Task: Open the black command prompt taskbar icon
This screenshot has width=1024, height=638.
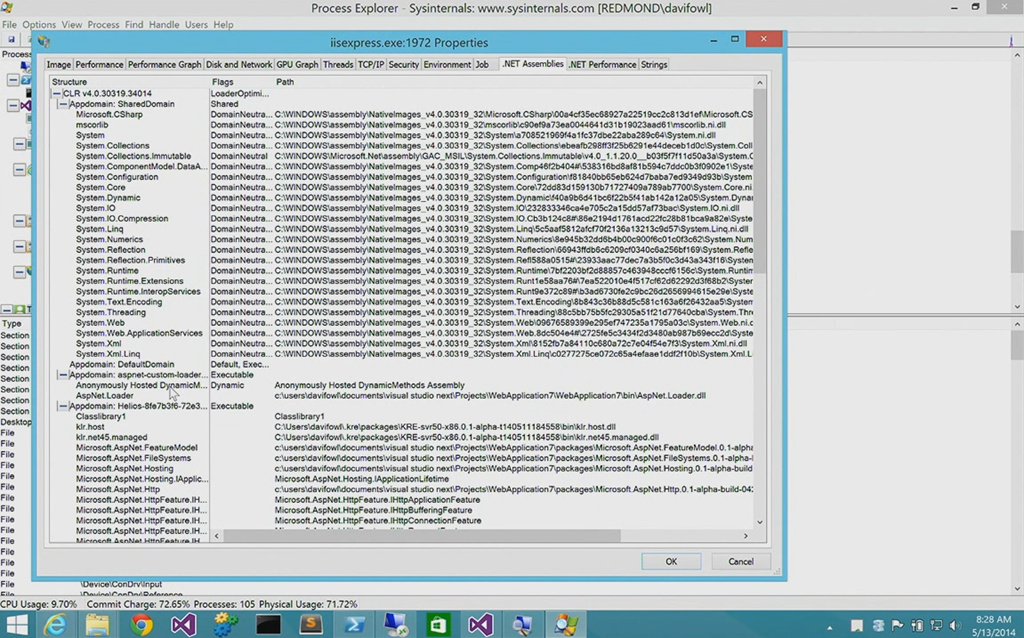Action: pyautogui.click(x=268, y=625)
